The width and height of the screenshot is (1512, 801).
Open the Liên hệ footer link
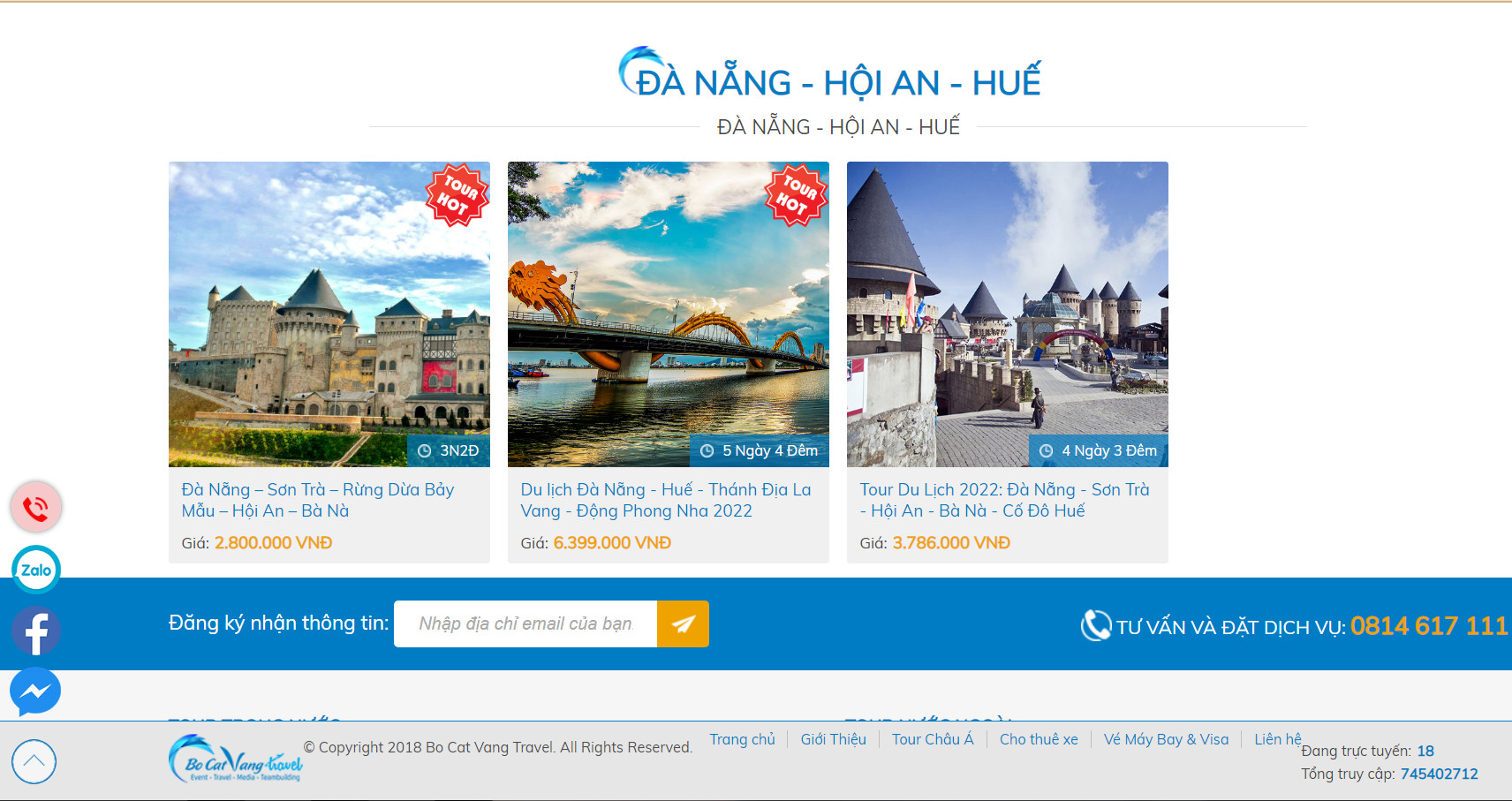pyautogui.click(x=1277, y=739)
